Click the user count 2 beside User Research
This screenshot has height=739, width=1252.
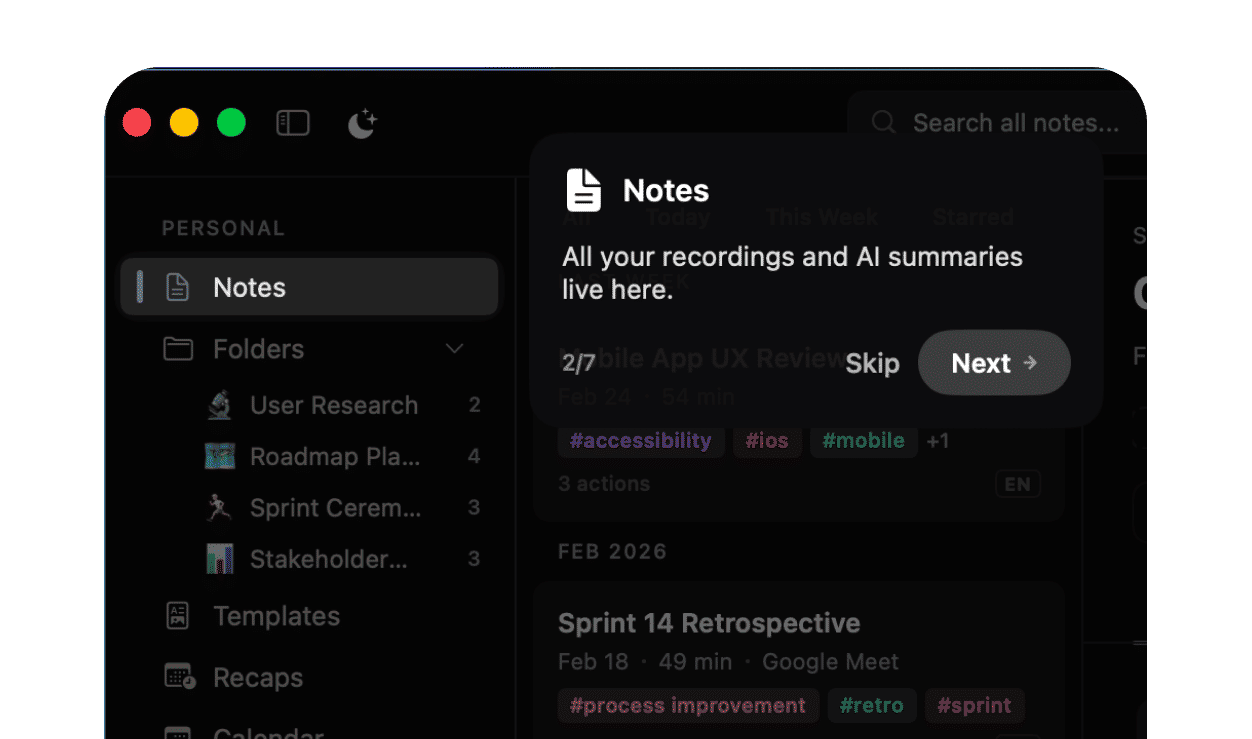point(475,405)
